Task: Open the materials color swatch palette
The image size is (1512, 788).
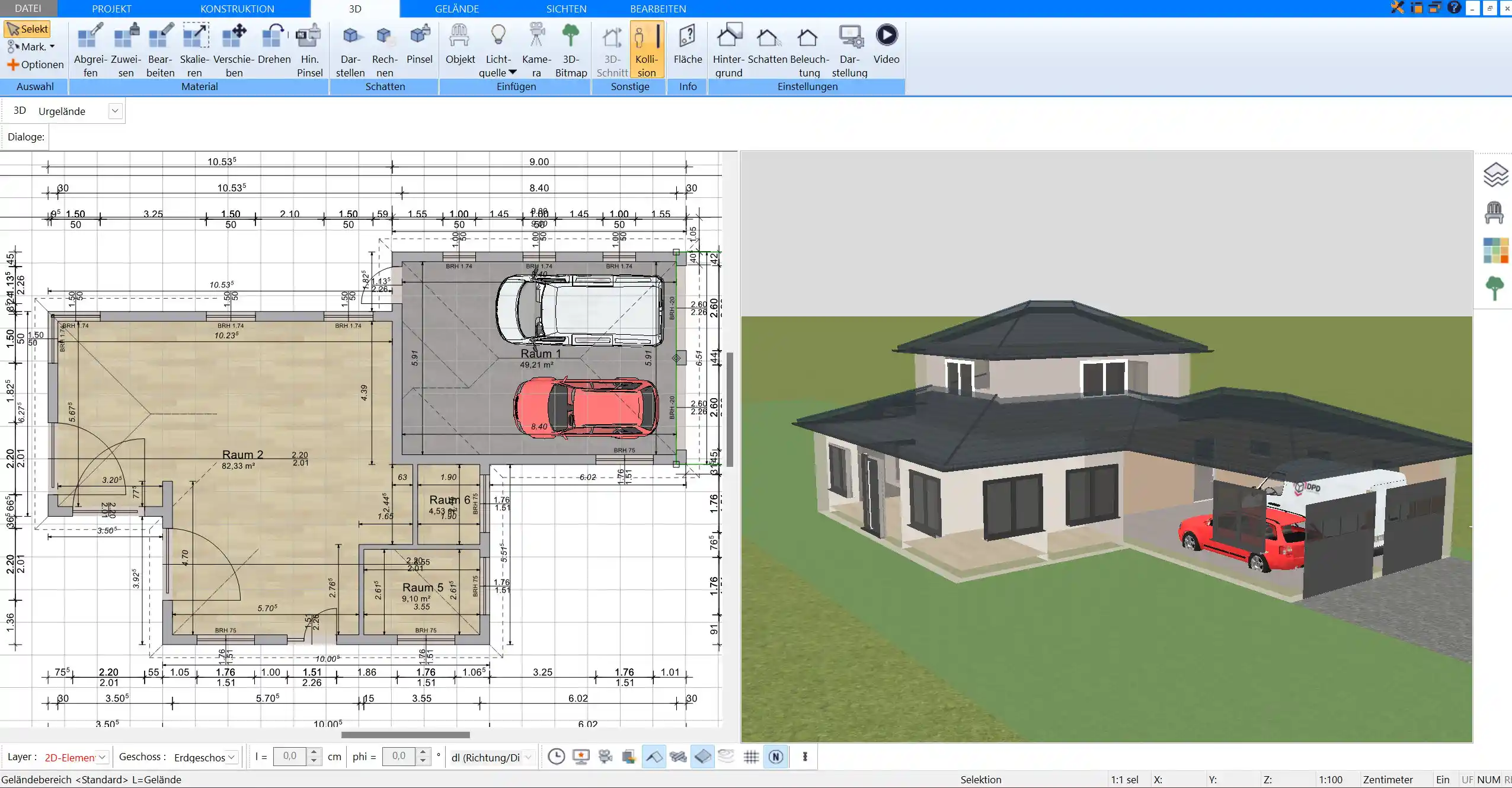Action: tap(1495, 251)
